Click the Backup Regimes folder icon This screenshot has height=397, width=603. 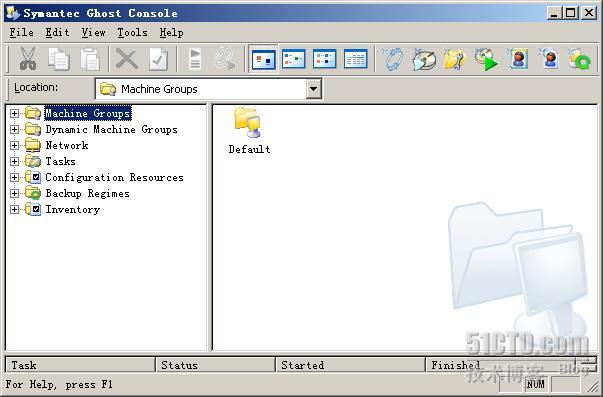(x=33, y=193)
